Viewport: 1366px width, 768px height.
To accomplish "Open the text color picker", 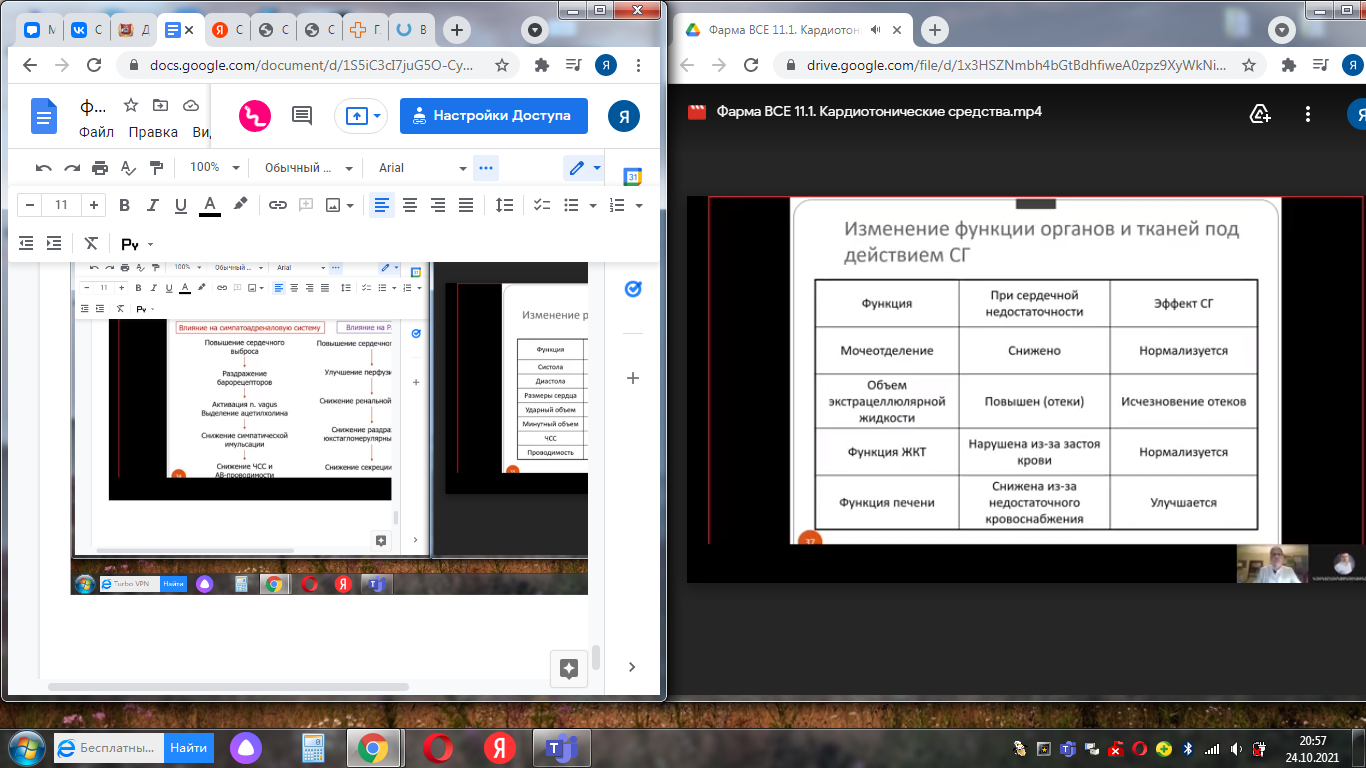I will click(210, 205).
